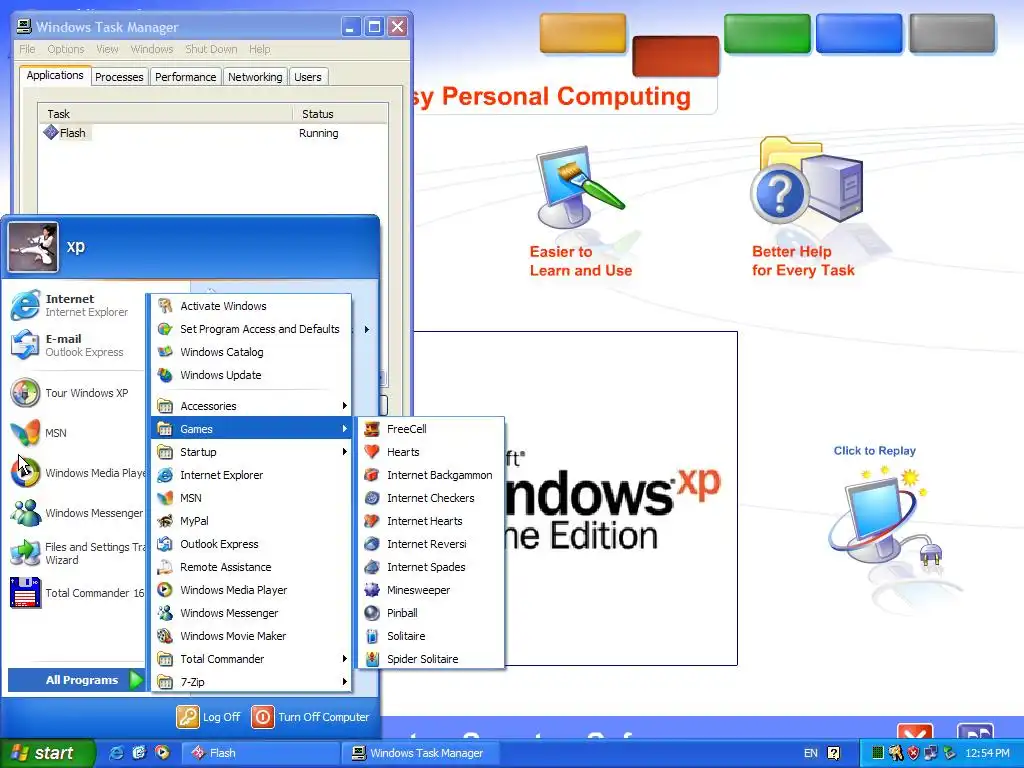The image size is (1024, 768).
Task: Start Internet Spades
Action: click(x=431, y=567)
